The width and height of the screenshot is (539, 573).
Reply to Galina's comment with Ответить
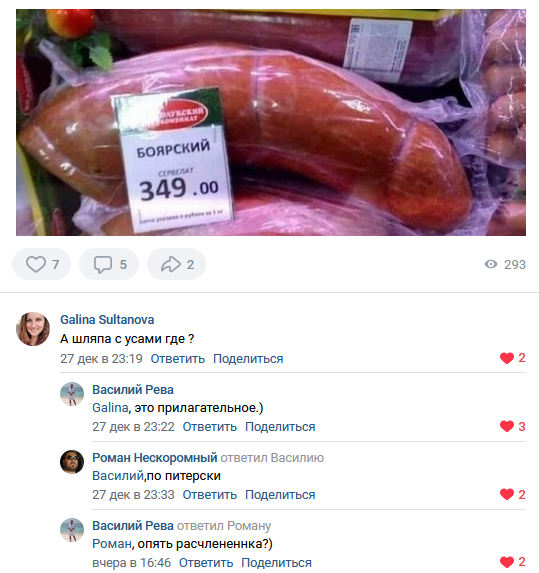point(178,359)
